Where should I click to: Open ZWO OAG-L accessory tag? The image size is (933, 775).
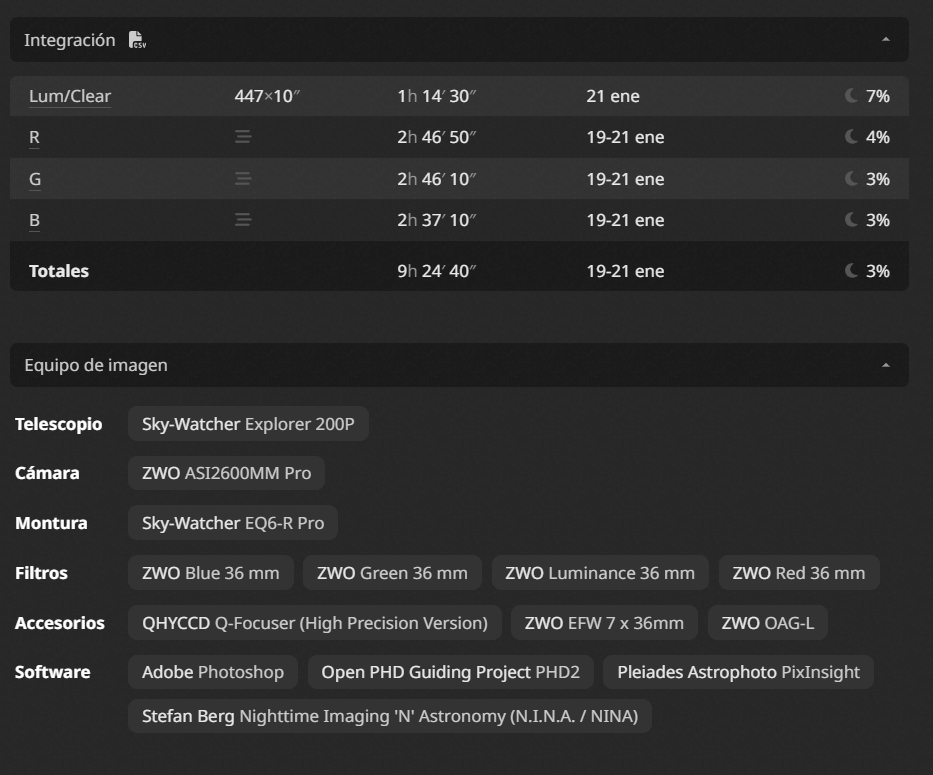[768, 623]
